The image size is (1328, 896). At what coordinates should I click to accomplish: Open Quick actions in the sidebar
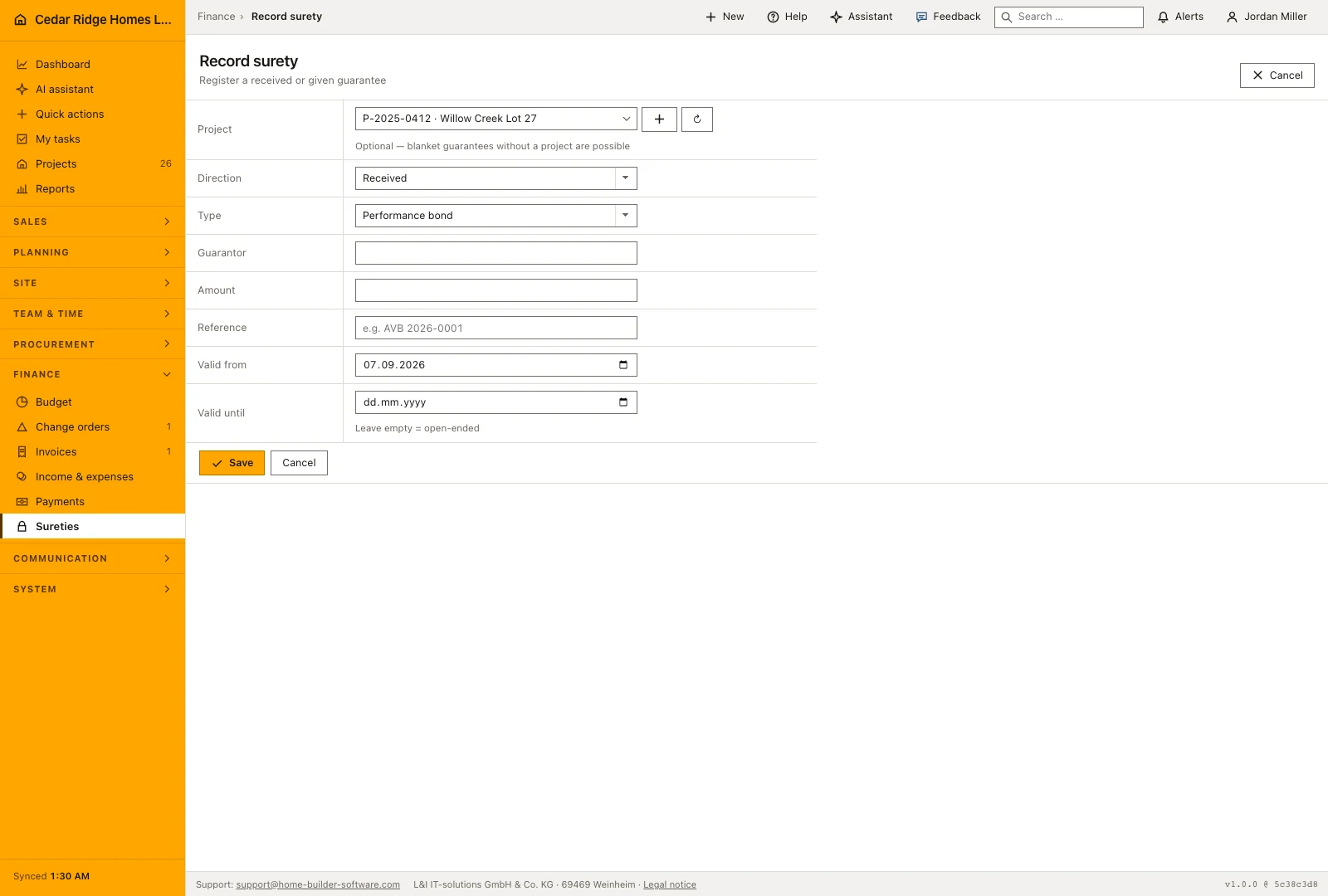92,114
